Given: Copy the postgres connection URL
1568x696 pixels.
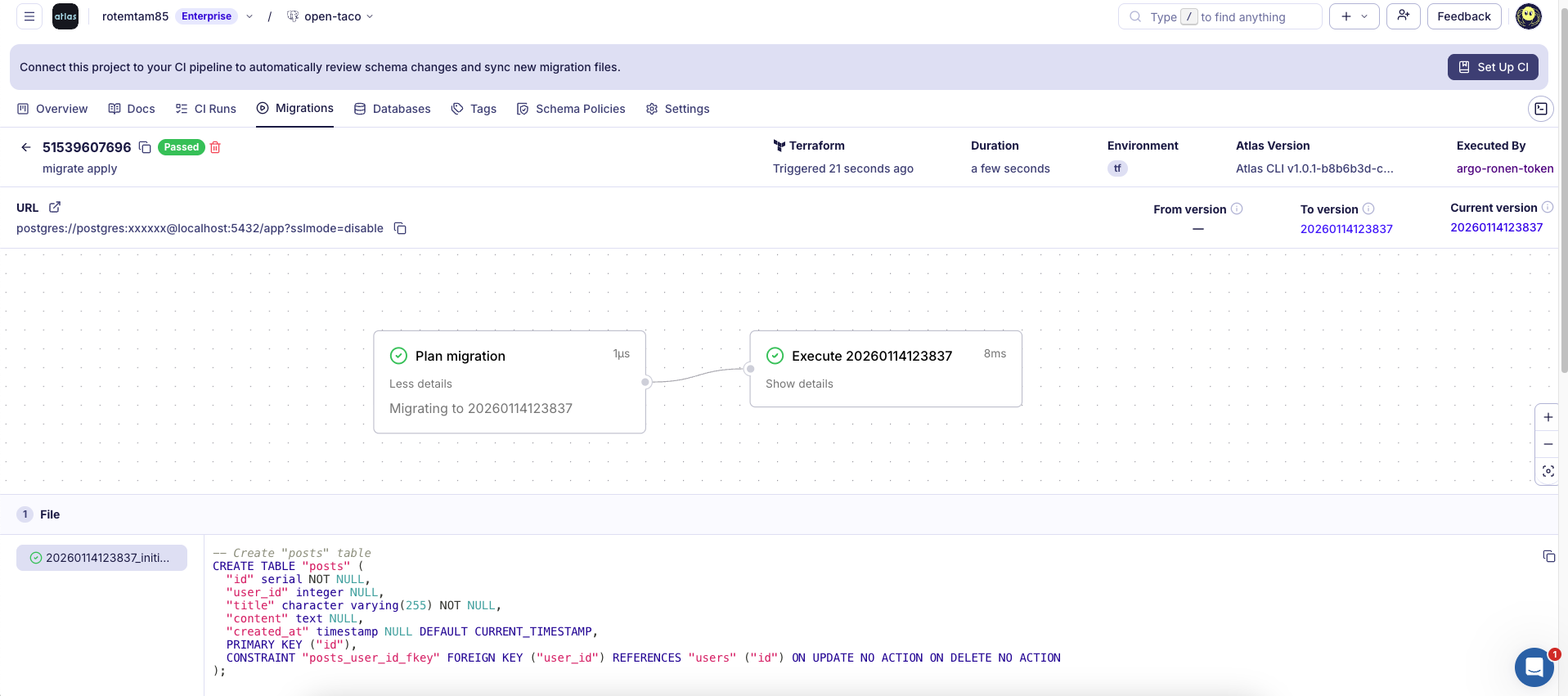Looking at the screenshot, I should coord(400,228).
